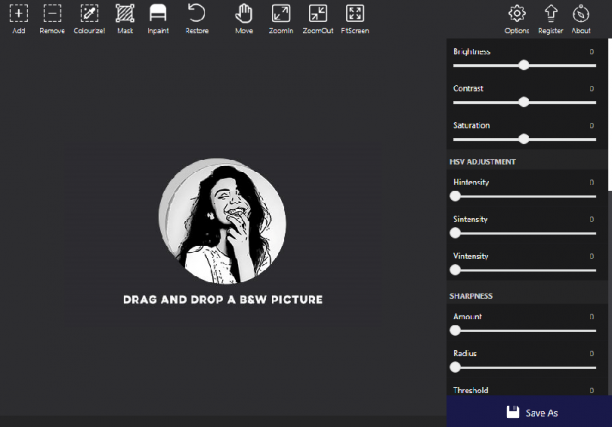
Task: Click the Hintensity slider handle
Action: [455, 196]
